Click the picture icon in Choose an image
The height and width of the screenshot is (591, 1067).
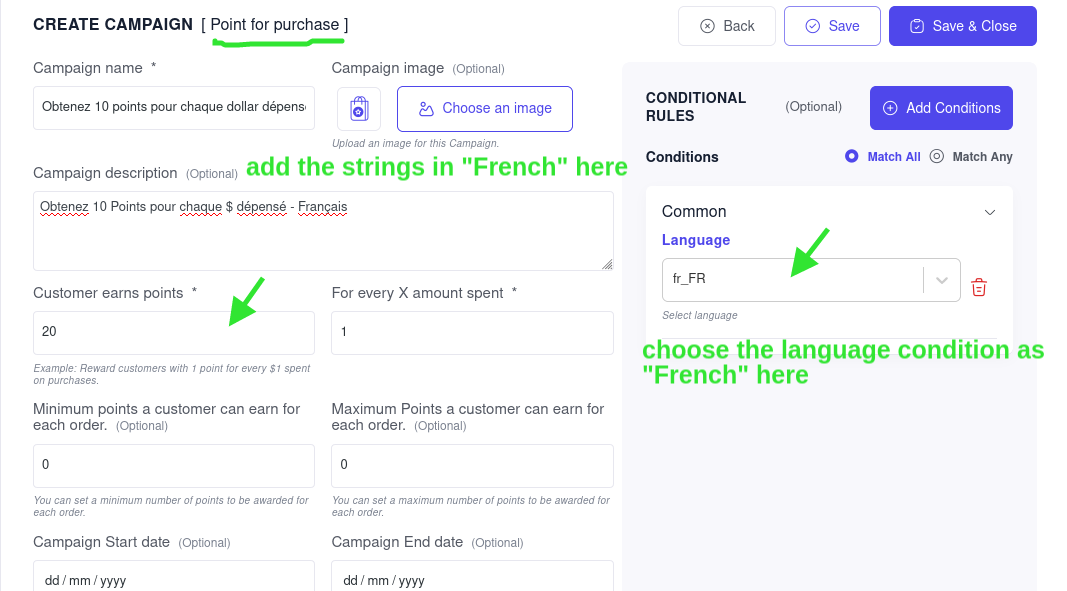[426, 109]
